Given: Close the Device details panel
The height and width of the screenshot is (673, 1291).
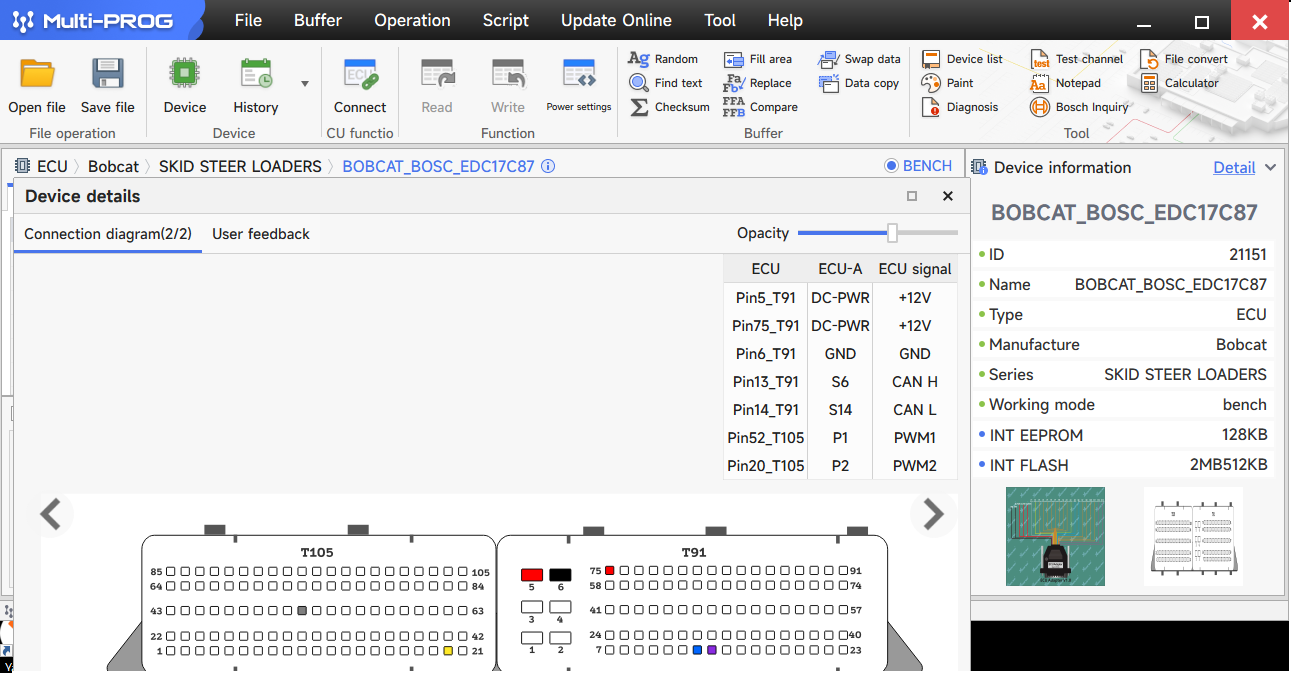Looking at the screenshot, I should coord(948,196).
